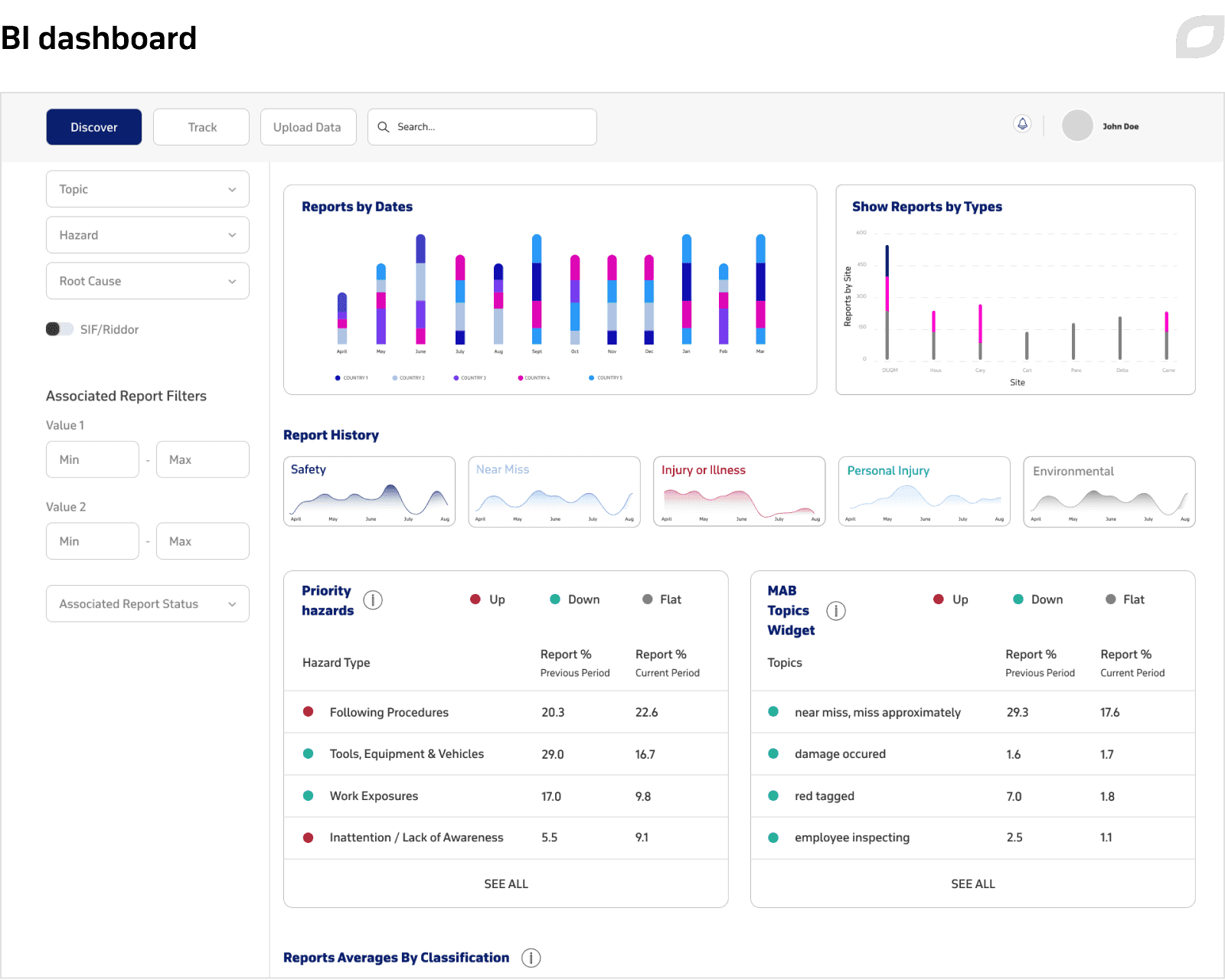
Task: Click John Doe user name
Action: pyautogui.click(x=1121, y=126)
